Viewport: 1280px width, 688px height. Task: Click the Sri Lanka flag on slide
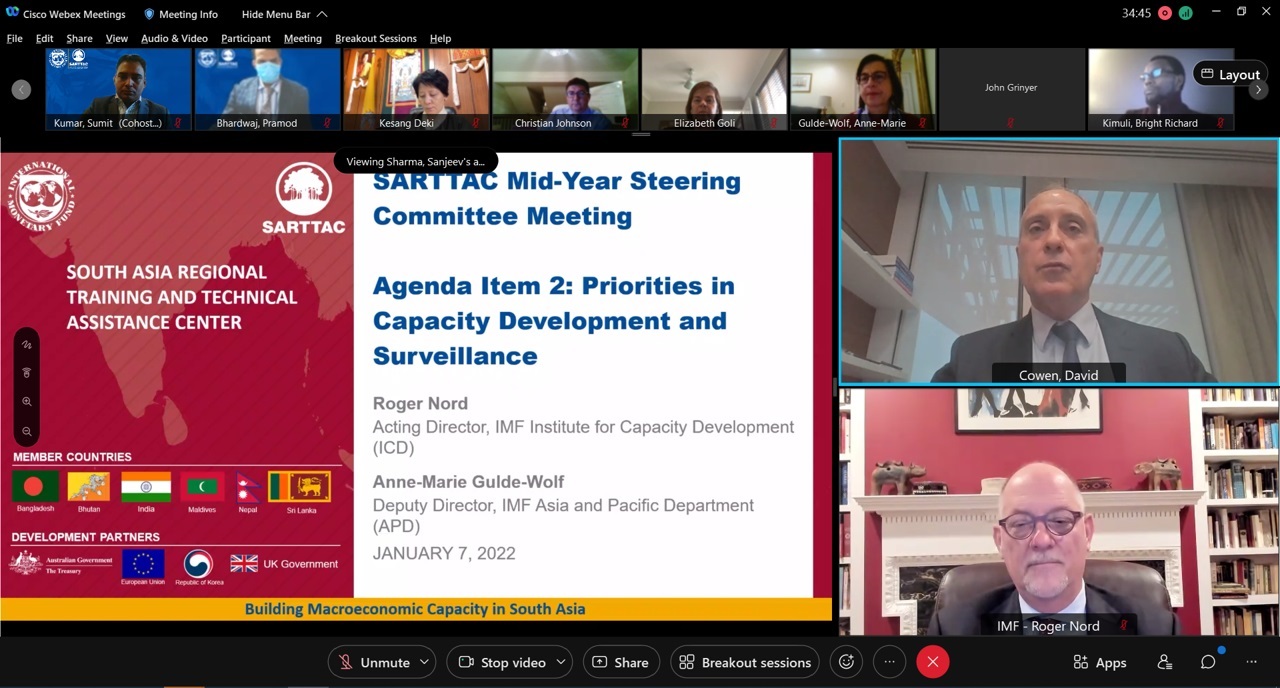(x=300, y=487)
